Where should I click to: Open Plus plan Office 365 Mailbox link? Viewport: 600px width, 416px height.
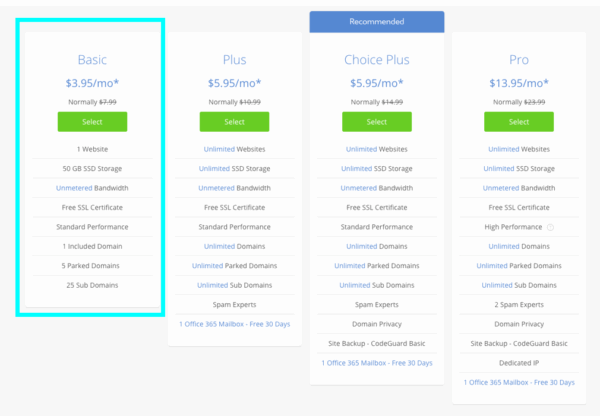(235, 324)
